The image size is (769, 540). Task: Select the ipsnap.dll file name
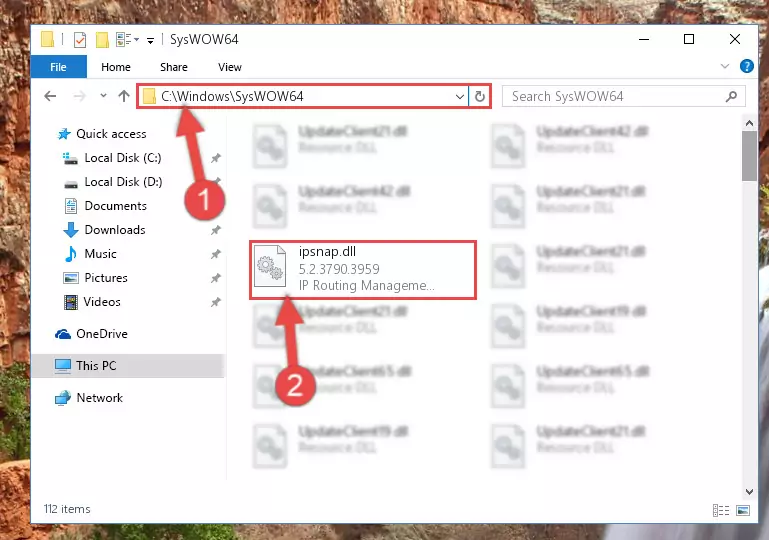[327, 252]
